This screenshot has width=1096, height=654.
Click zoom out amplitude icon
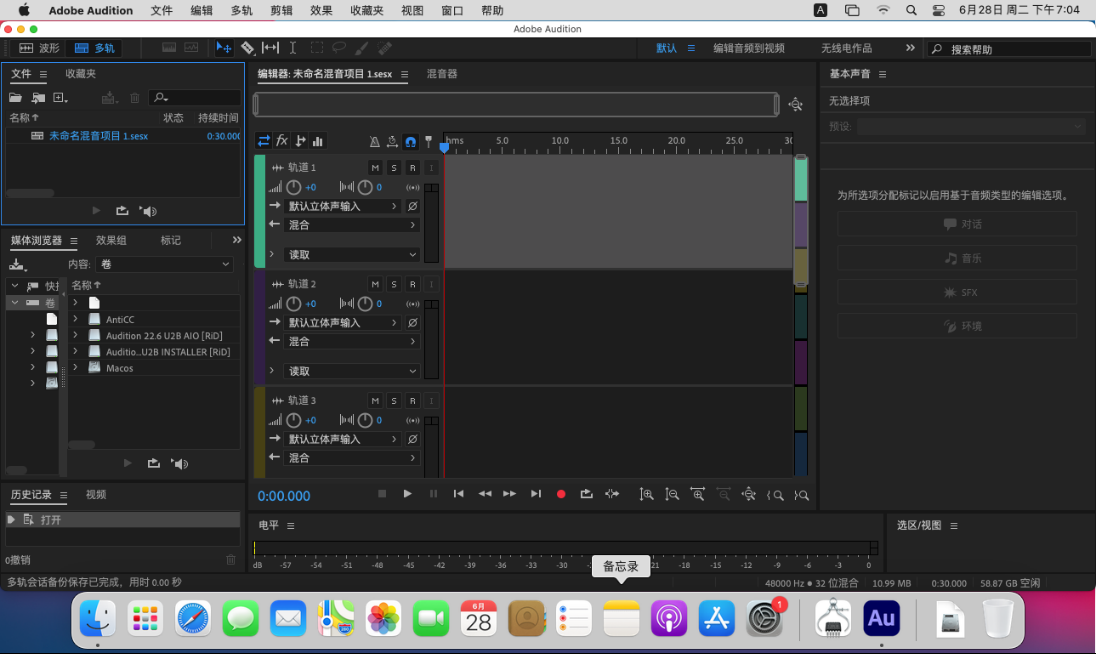pyautogui.click(x=672, y=495)
